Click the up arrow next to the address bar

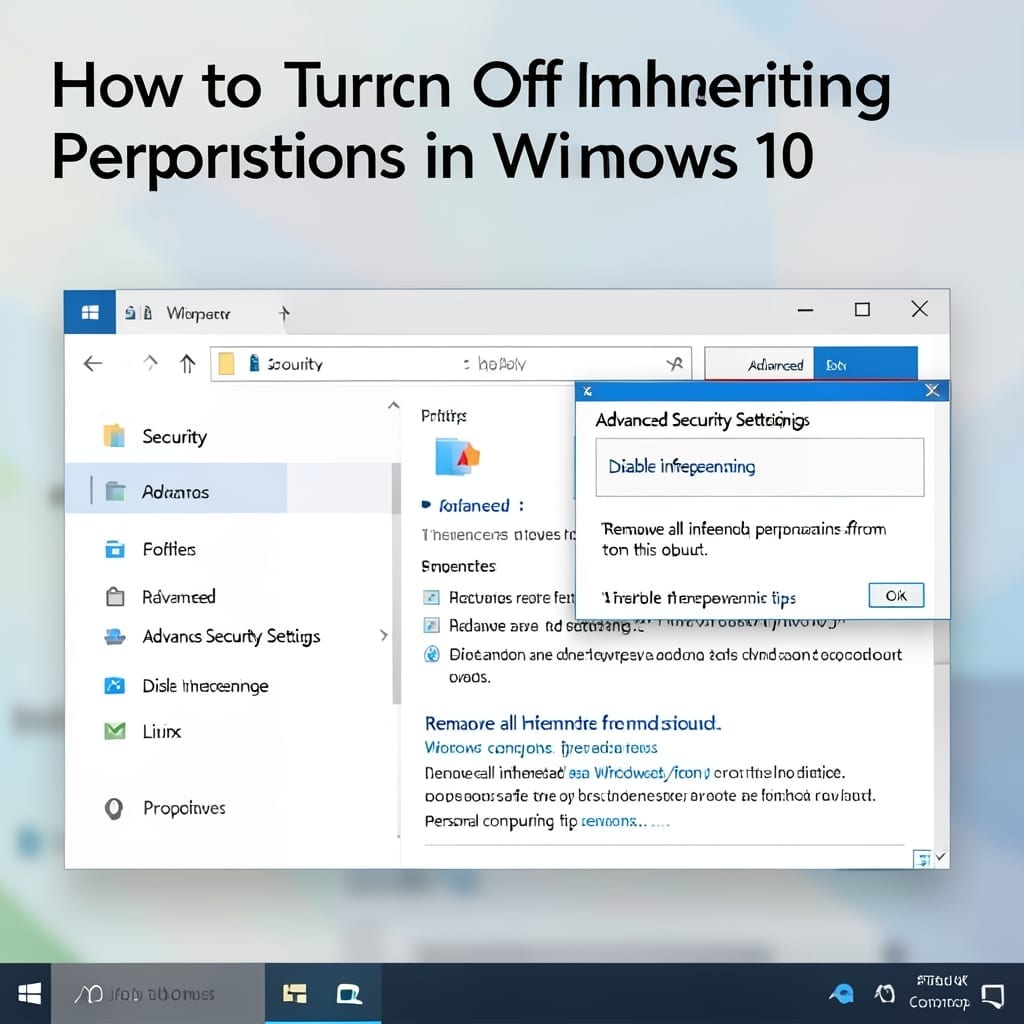(x=187, y=364)
